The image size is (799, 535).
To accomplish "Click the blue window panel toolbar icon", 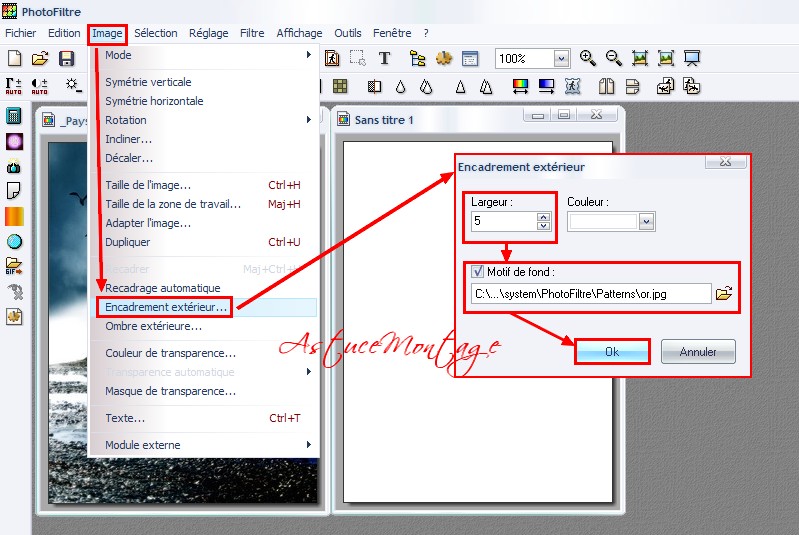I will (470, 59).
